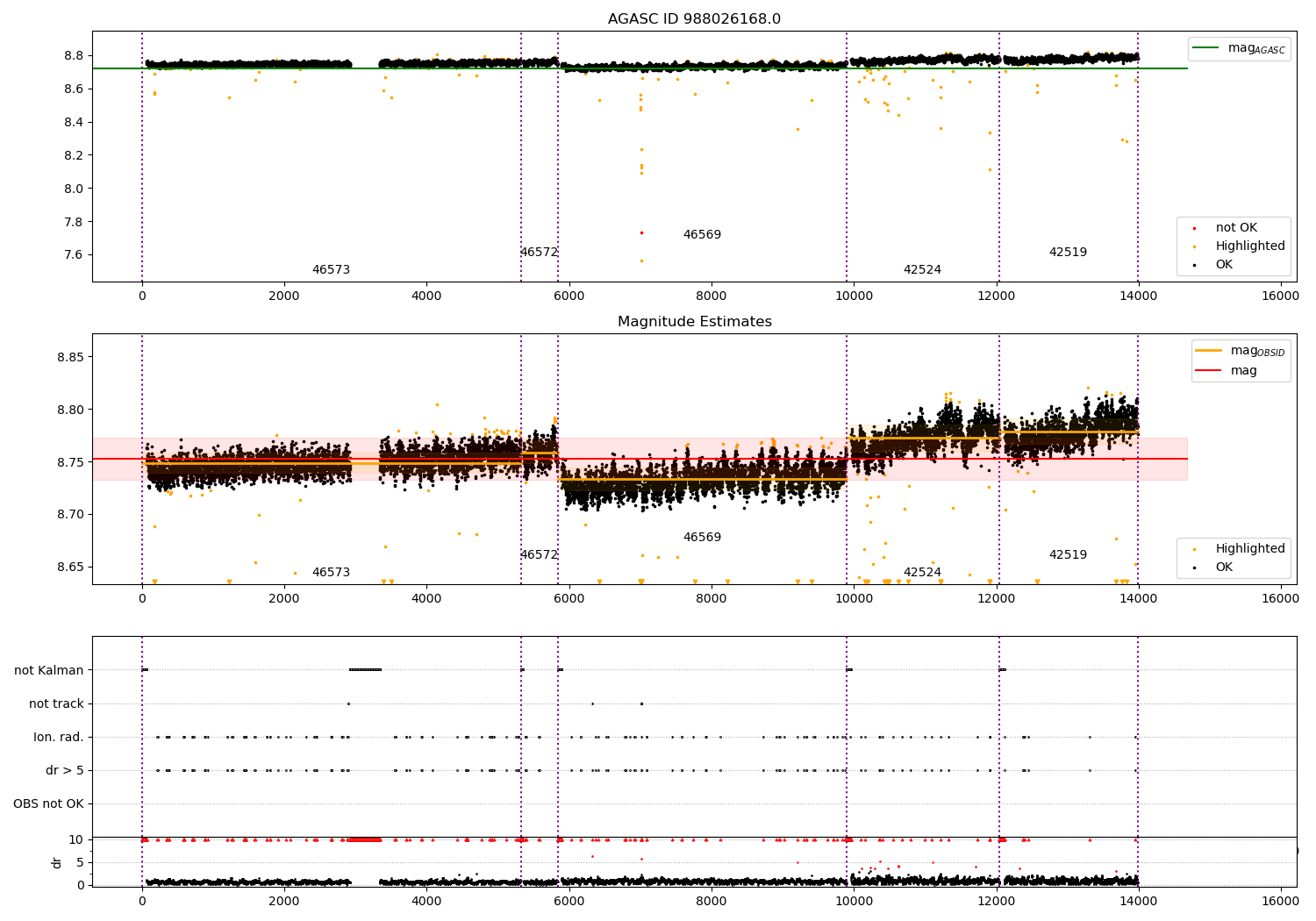This screenshot has width=1316, height=921.
Task: Click the rotated 'dr' axis label
Action: [x=57, y=862]
